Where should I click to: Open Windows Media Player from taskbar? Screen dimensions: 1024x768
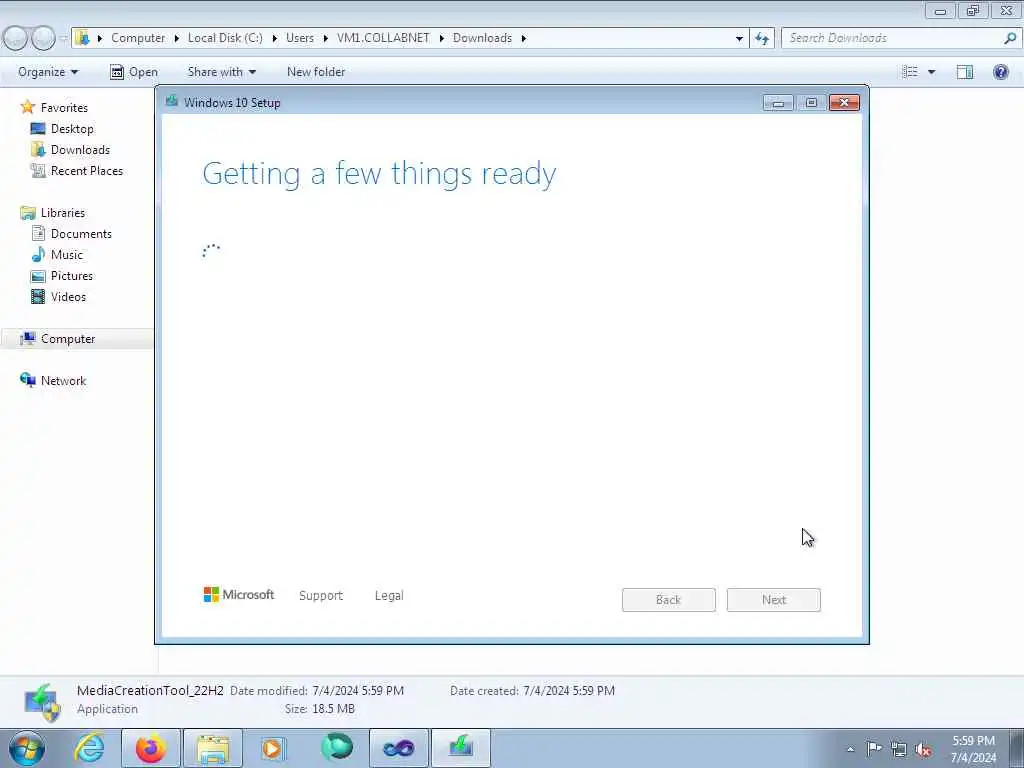click(x=274, y=748)
